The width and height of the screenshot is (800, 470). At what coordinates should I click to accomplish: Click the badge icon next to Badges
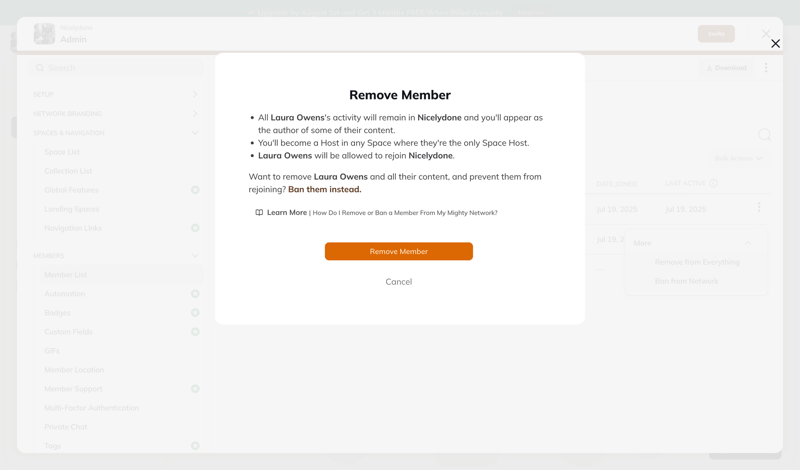point(195,313)
